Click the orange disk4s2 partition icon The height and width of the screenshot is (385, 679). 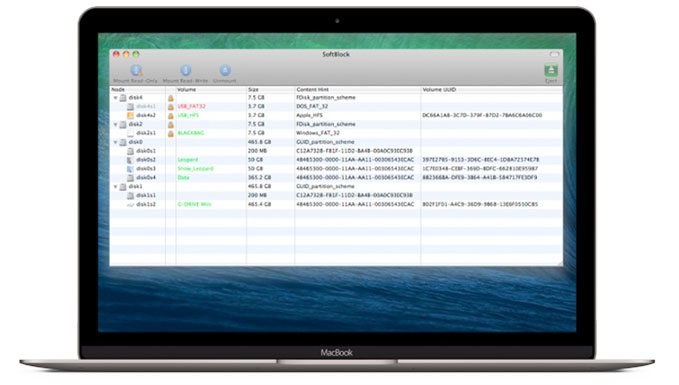point(130,116)
